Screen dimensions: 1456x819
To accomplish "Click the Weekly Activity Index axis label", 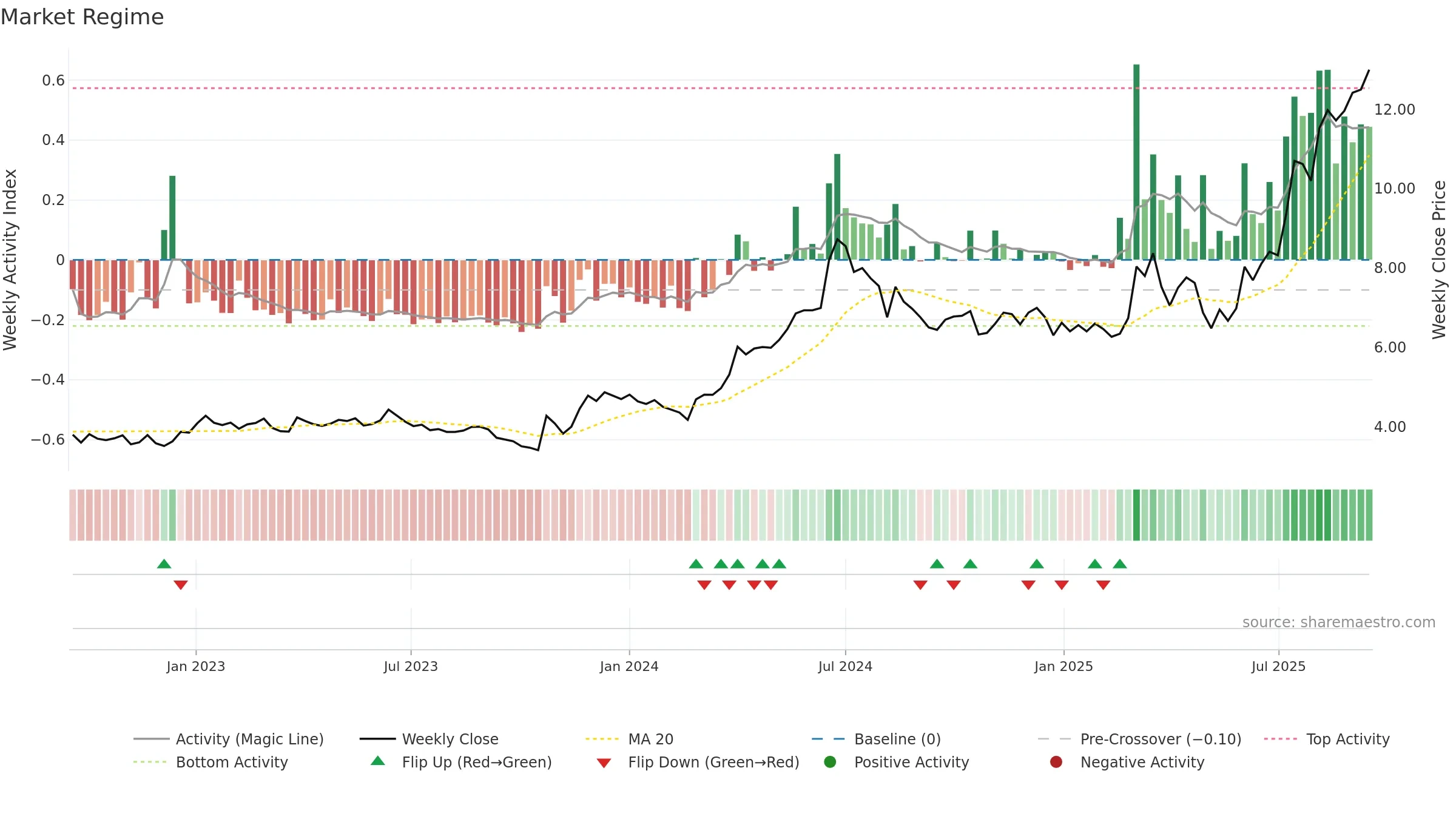I will (x=10, y=260).
